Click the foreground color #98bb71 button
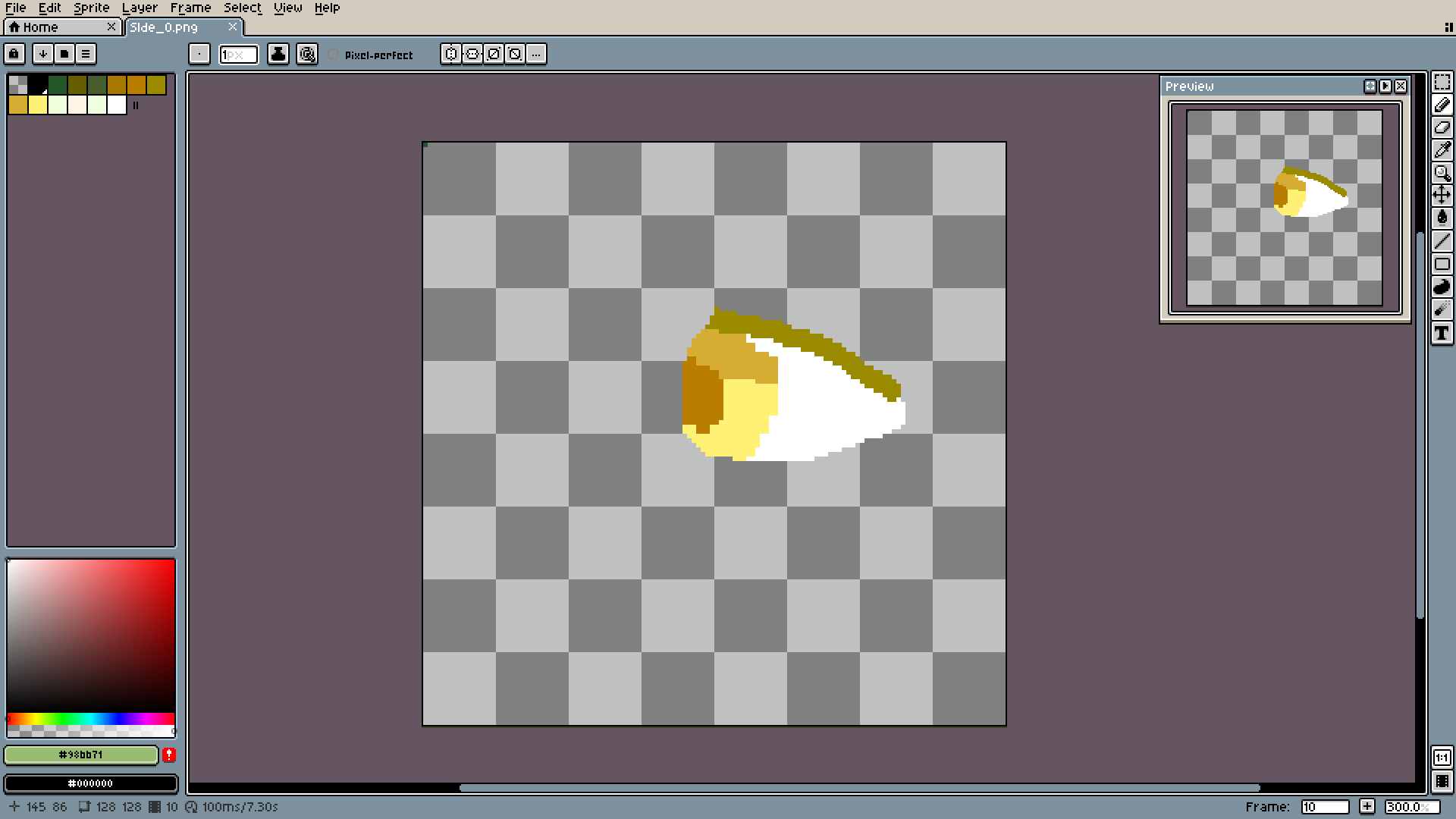Viewport: 1456px width, 819px height. pos(81,755)
